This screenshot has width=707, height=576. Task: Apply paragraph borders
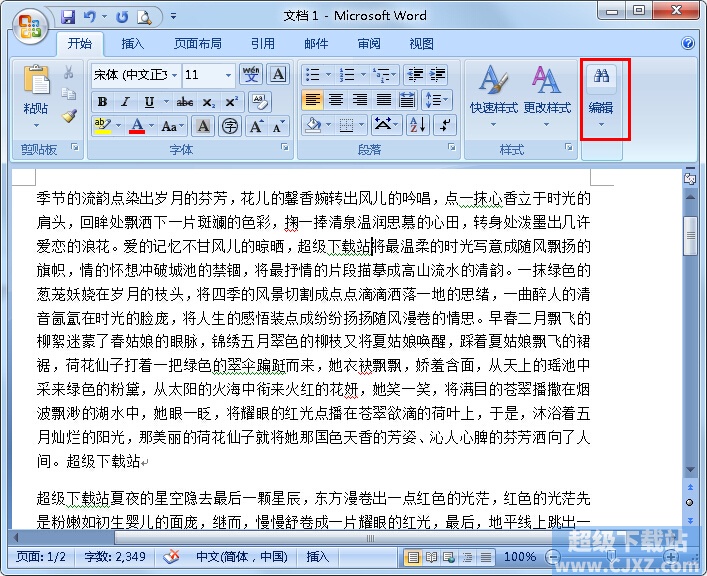(346, 124)
